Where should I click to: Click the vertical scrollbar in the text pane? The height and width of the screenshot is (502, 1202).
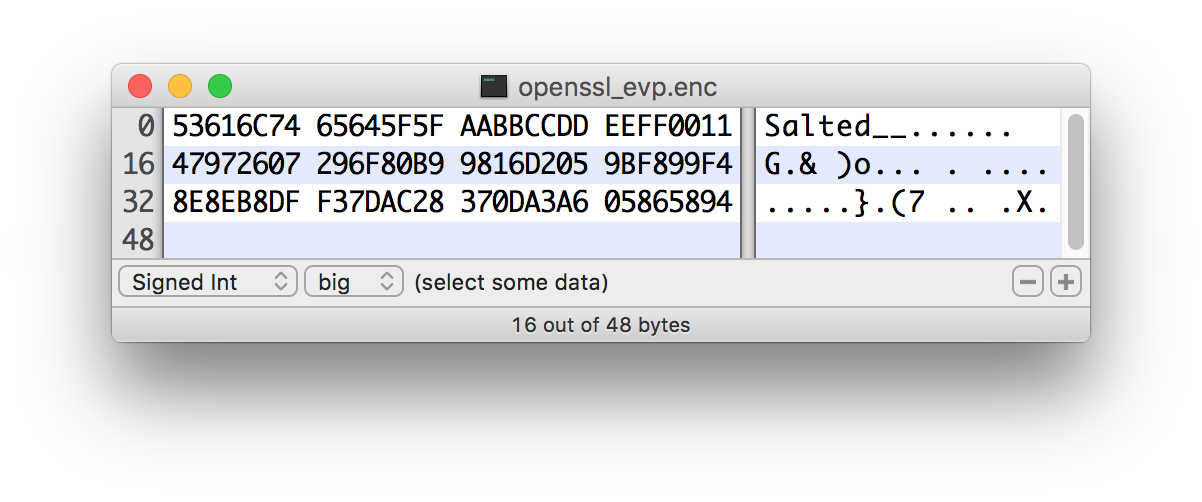[1076, 180]
